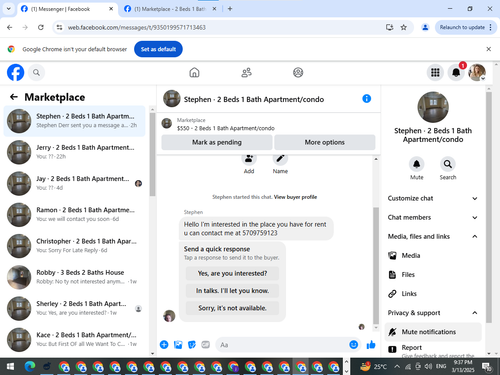Click the Search magnifier in side panel
Screen dimensions: 500x375
tap(448, 164)
